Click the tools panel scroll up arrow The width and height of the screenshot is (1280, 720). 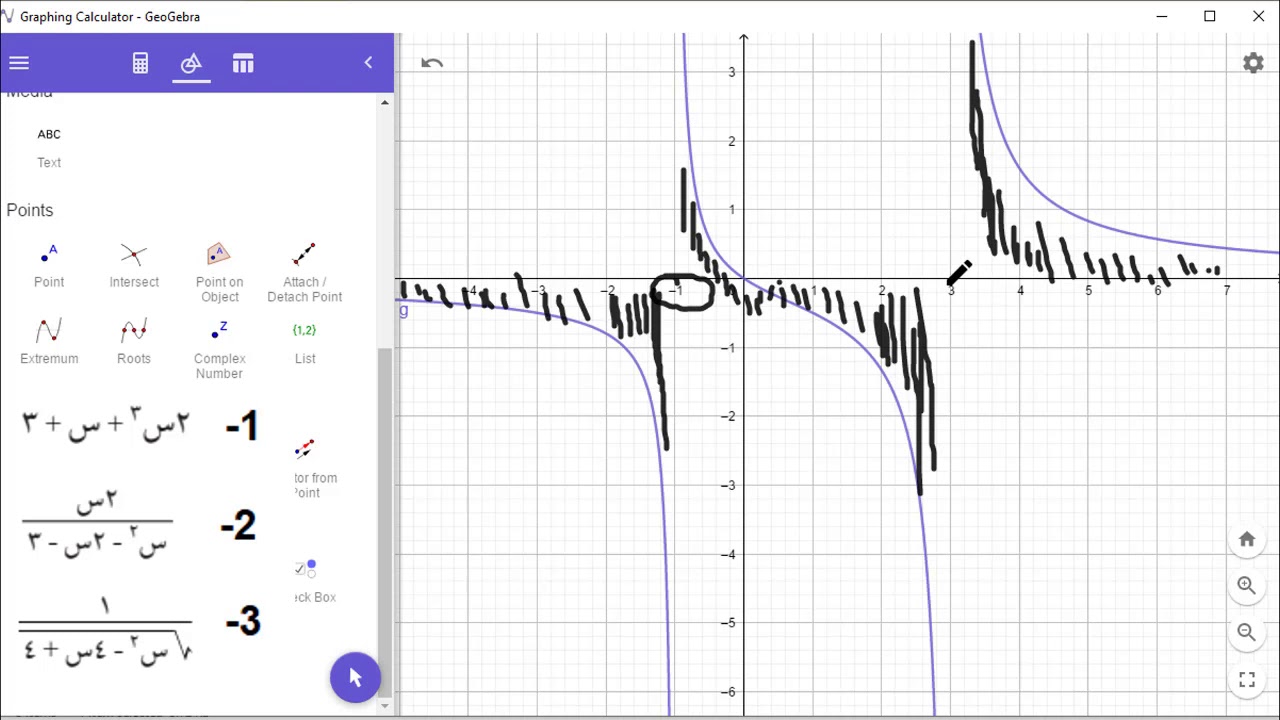click(x=385, y=103)
